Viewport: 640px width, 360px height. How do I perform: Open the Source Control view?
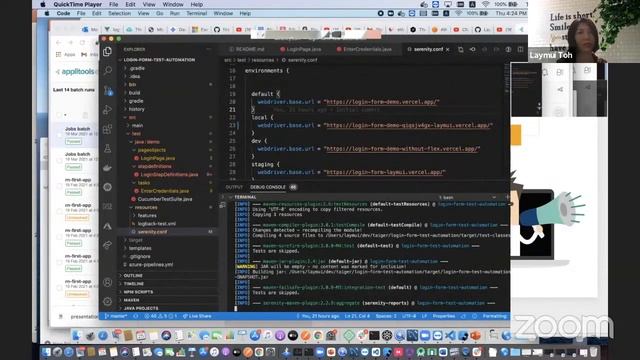108,90
